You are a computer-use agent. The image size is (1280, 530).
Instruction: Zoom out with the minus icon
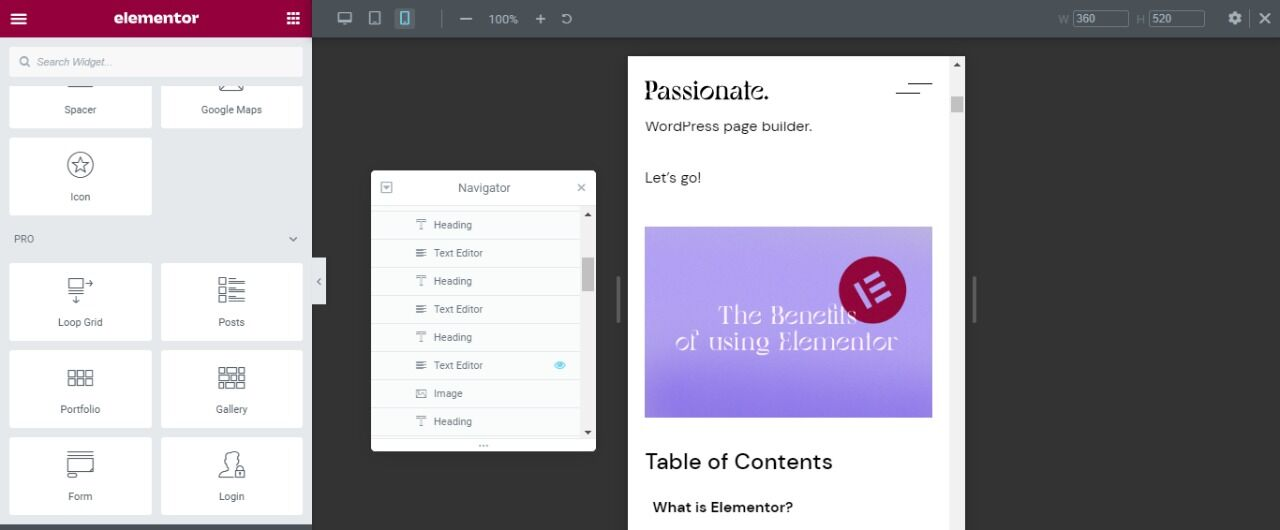(x=466, y=19)
